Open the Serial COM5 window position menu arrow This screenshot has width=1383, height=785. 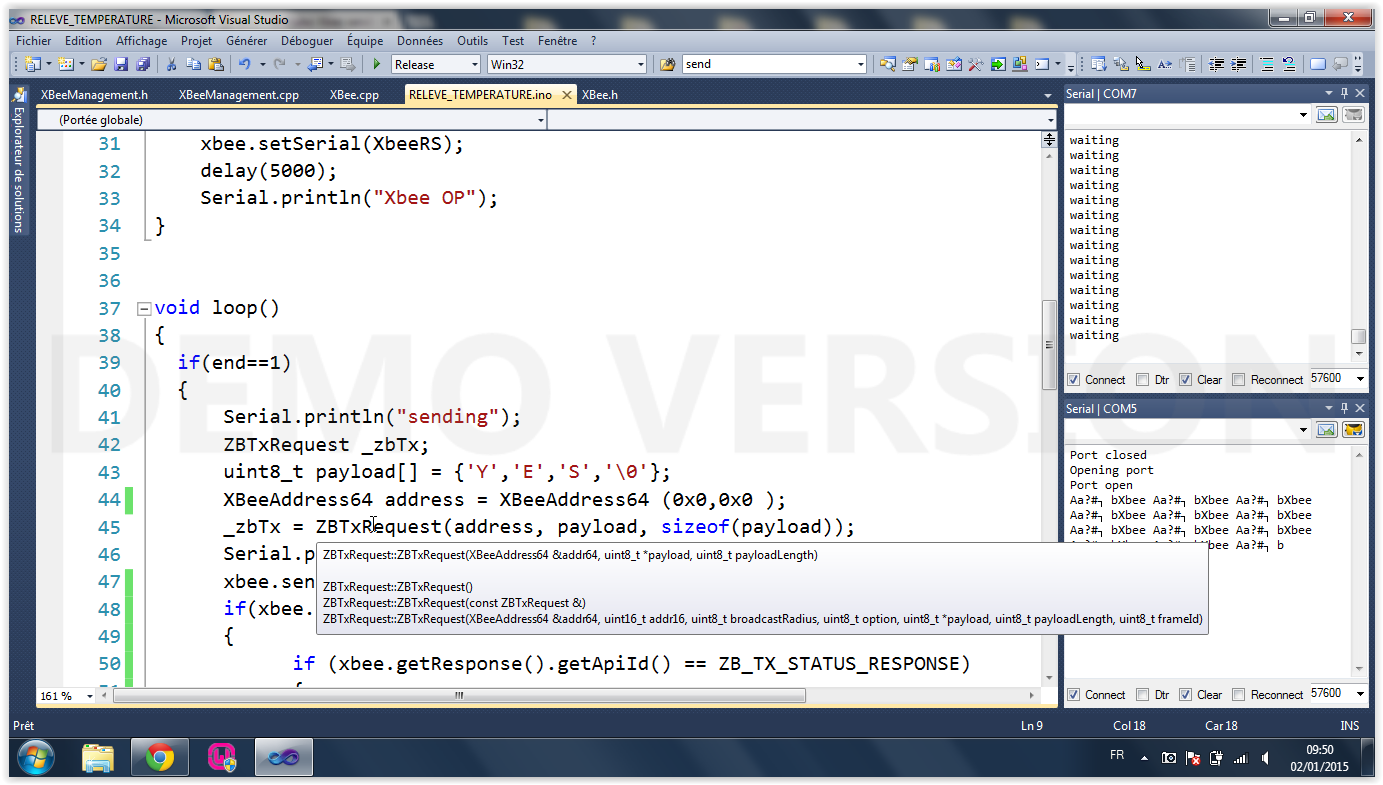pos(1329,409)
